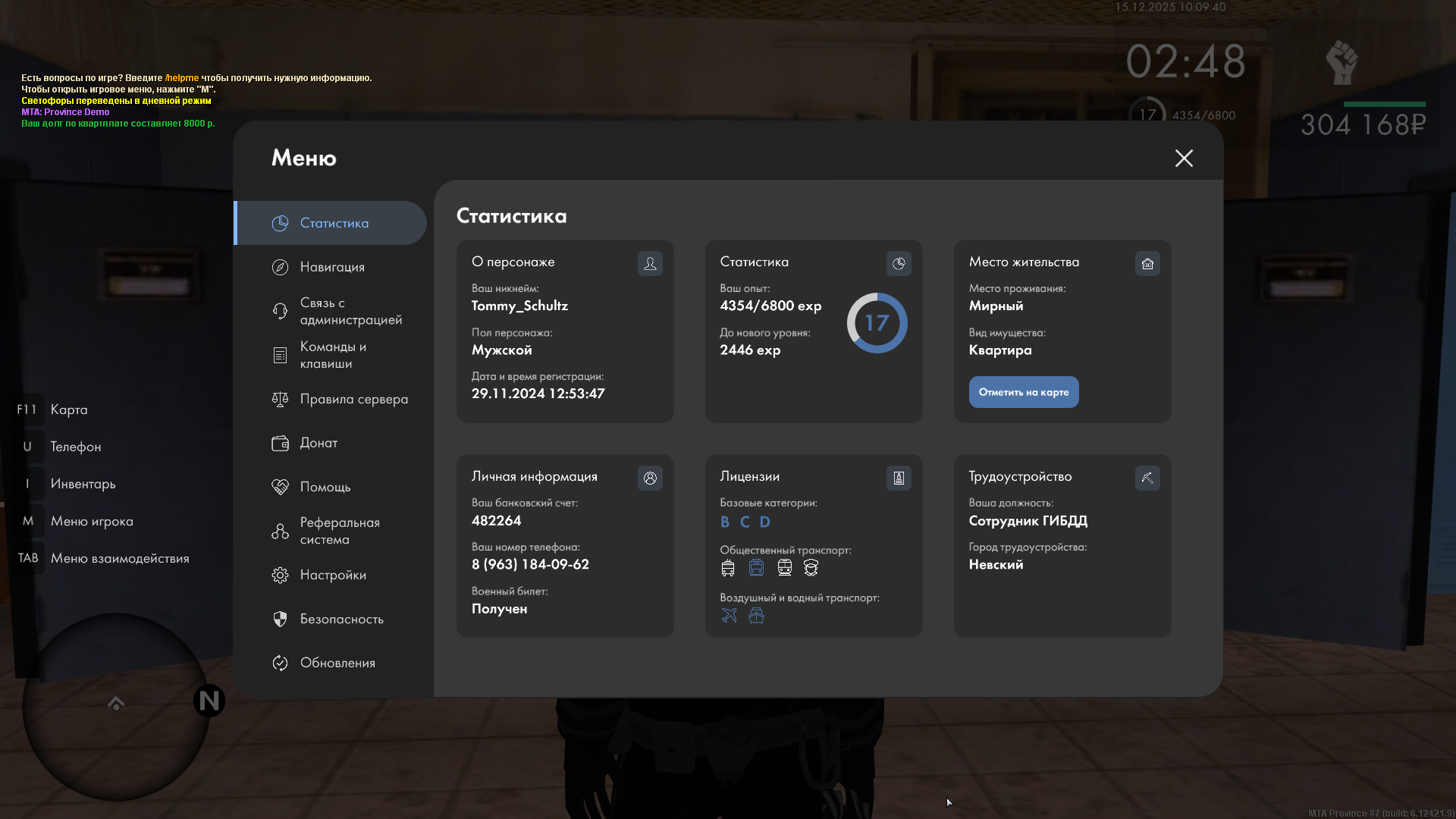1456x819 pixels.
Task: Click the pie chart icon in Статистика card
Action: coord(899,263)
